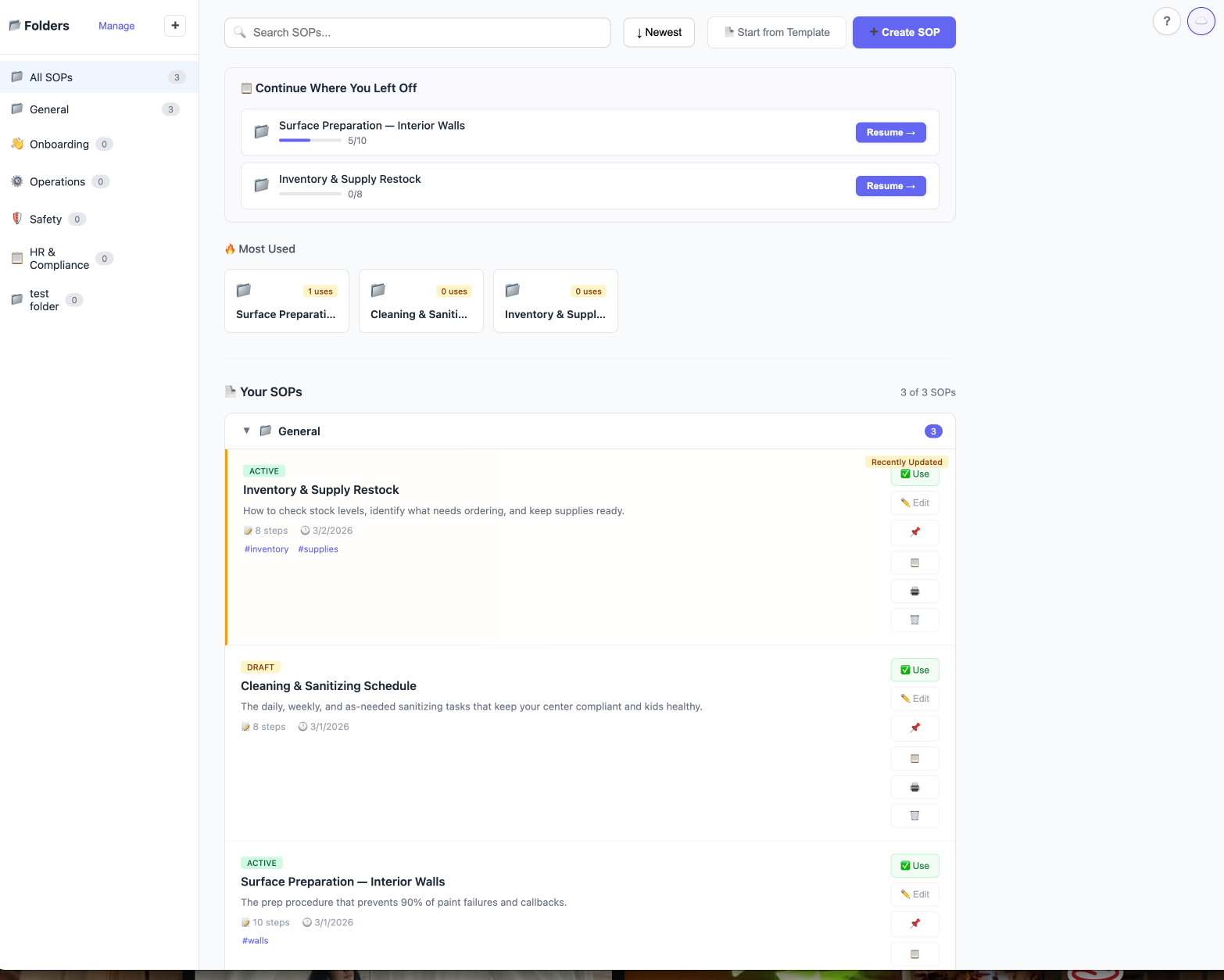Click the Search SOPs input field
This screenshot has width=1224, height=980.
[x=417, y=33]
